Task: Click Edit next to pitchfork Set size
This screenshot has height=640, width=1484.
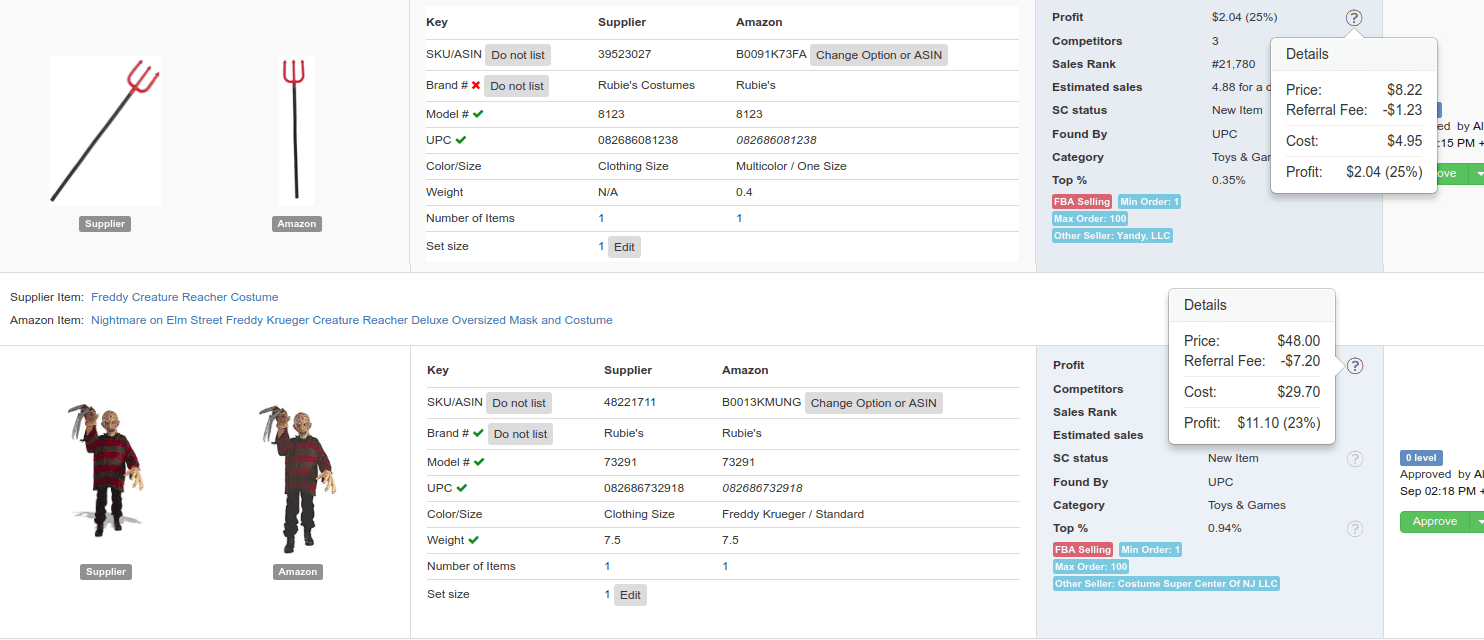Action: pos(624,247)
